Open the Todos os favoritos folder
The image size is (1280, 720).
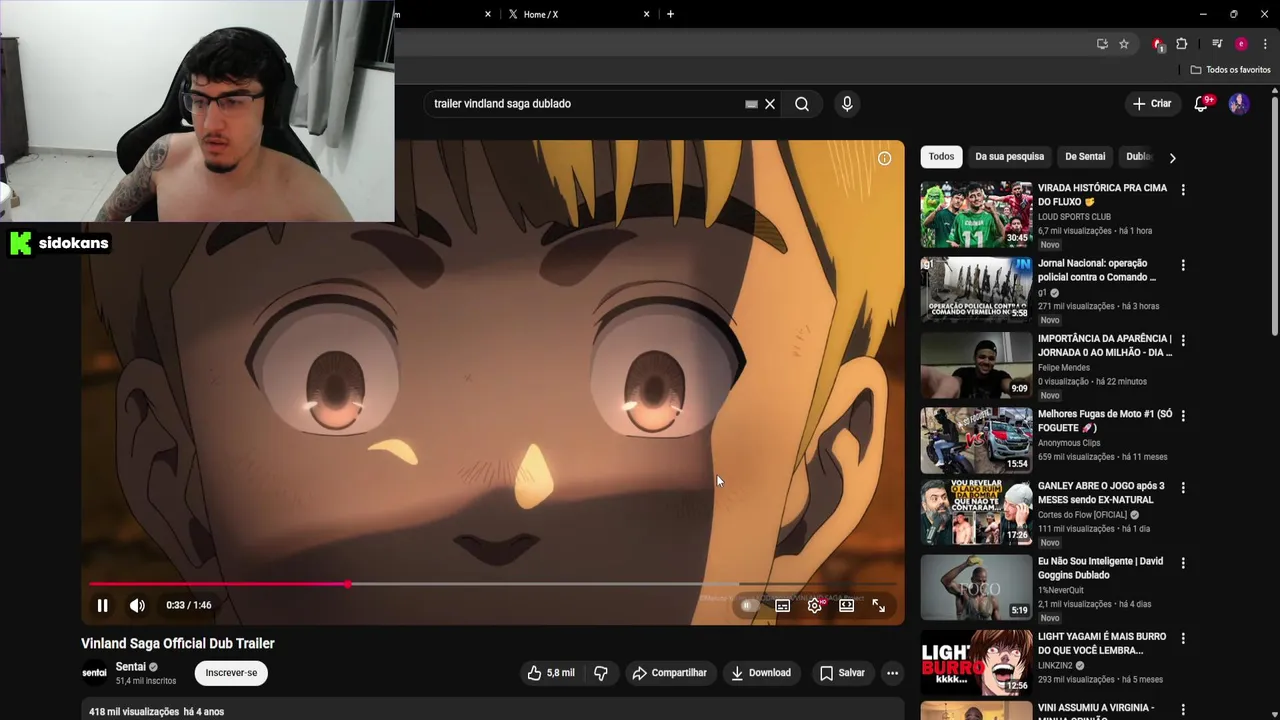pos(1230,70)
